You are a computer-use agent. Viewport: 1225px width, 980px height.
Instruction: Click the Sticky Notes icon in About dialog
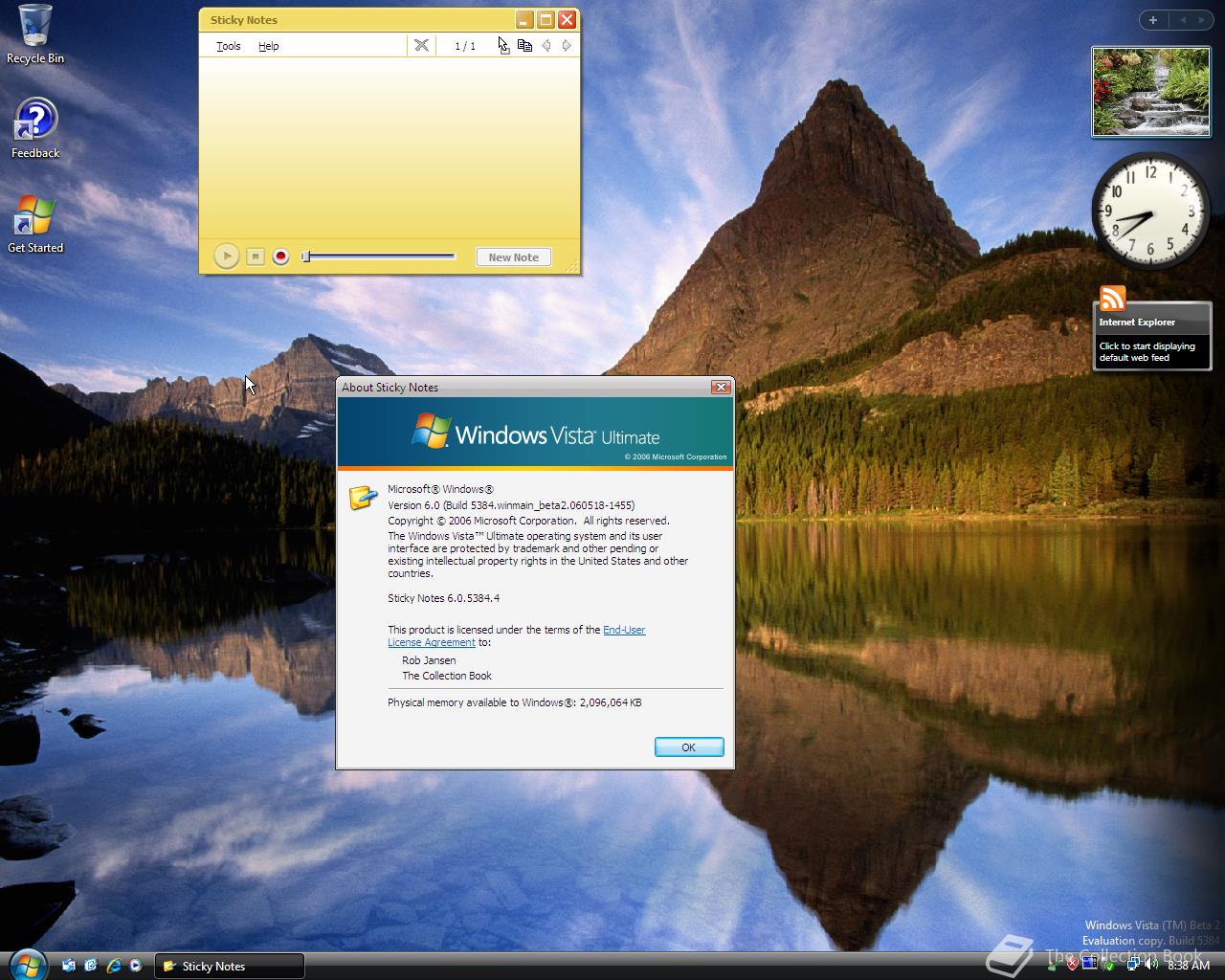click(x=363, y=497)
